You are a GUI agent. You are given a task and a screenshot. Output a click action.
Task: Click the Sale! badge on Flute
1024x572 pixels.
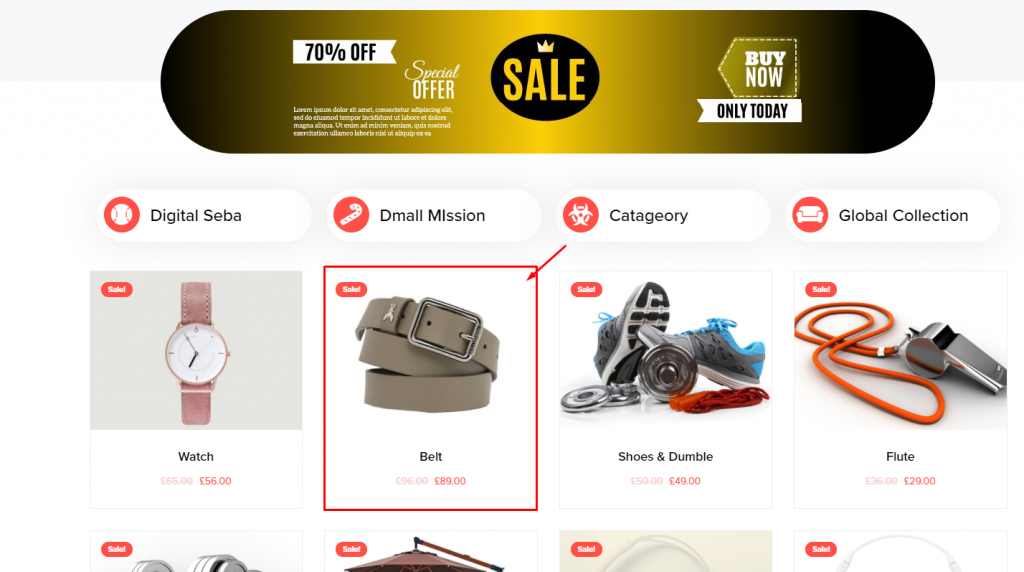(x=821, y=289)
